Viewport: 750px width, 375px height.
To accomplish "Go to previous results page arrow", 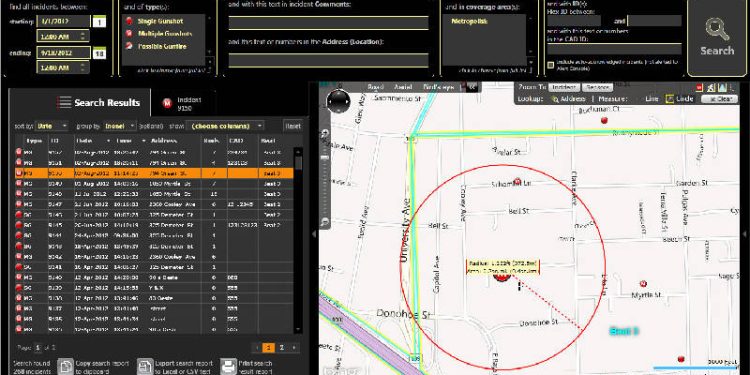I will coord(257,348).
